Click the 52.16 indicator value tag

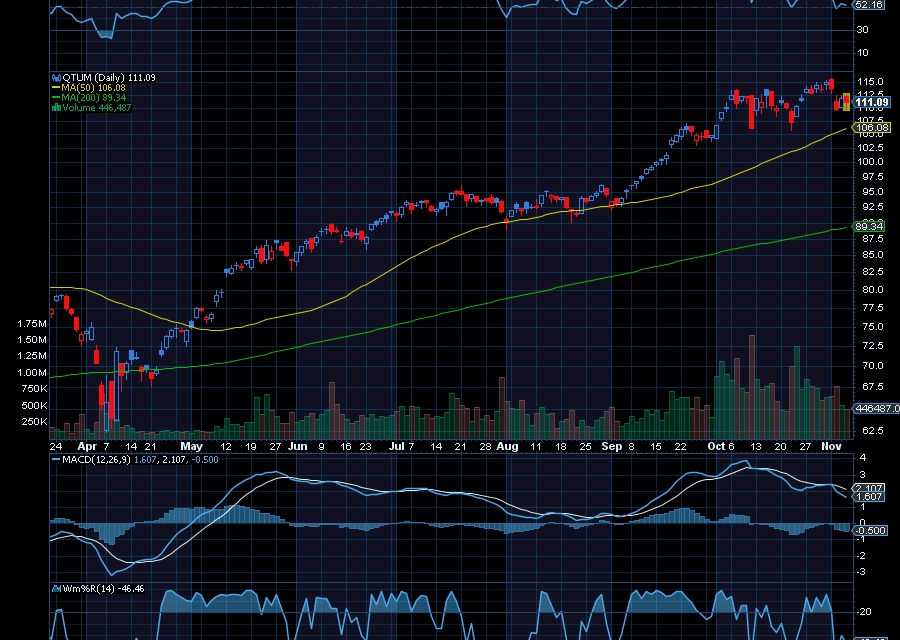pos(869,5)
